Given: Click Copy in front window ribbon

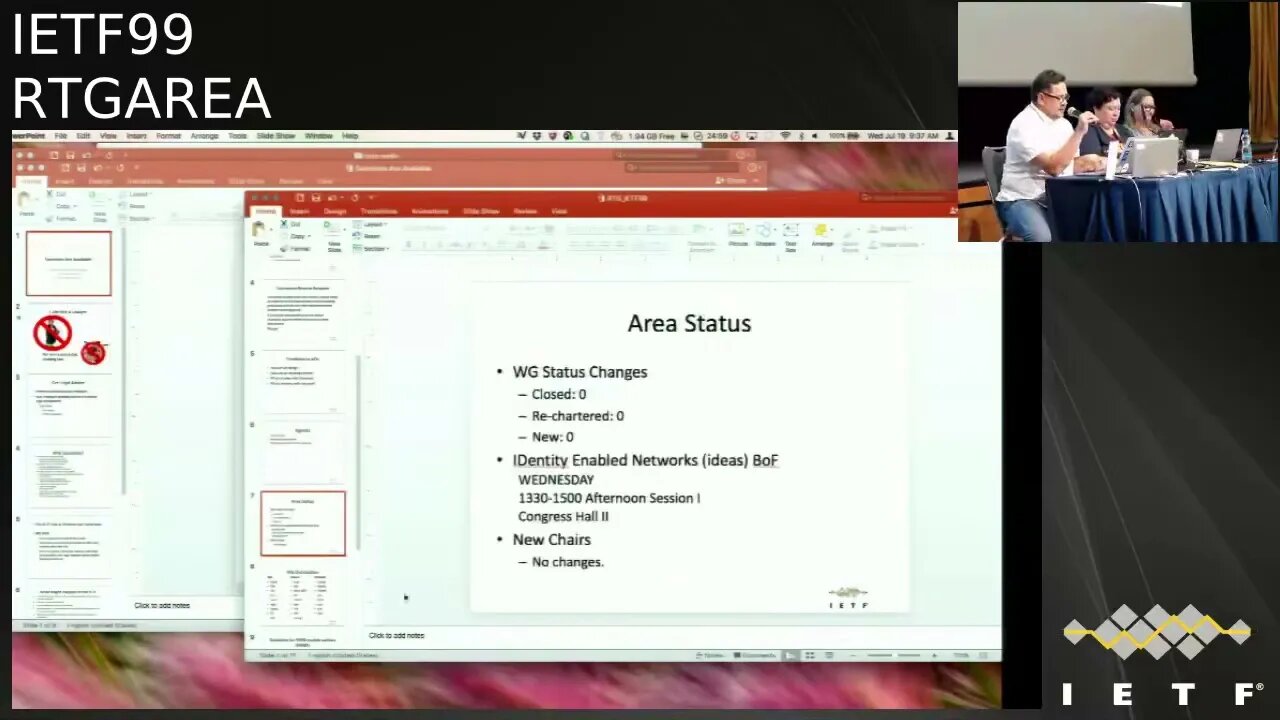Looking at the screenshot, I should coord(298,236).
